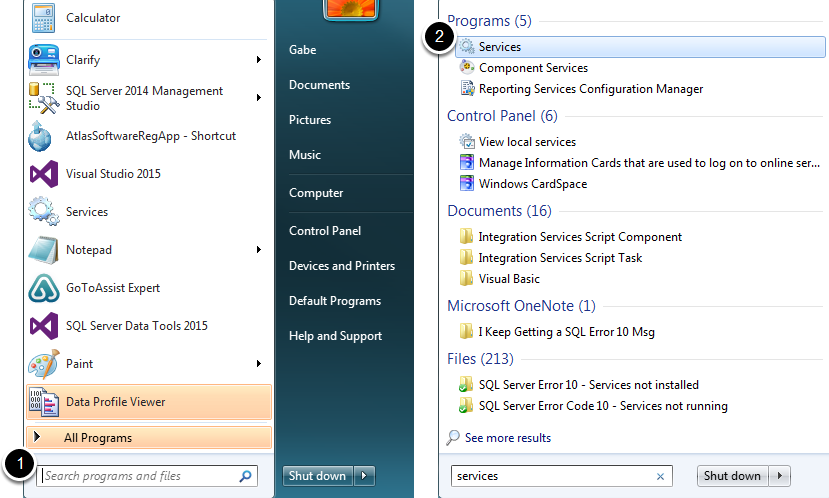Screen dimensions: 829x498
Task: Open Documents from the start menu
Action: [319, 85]
